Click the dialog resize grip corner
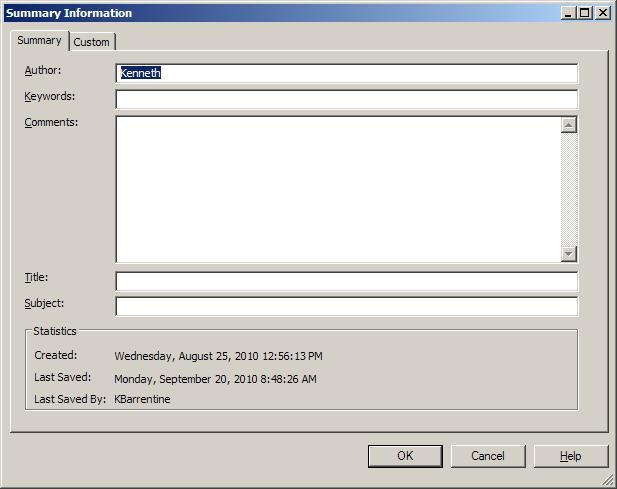Viewport: 617px width, 489px height. pos(608,480)
